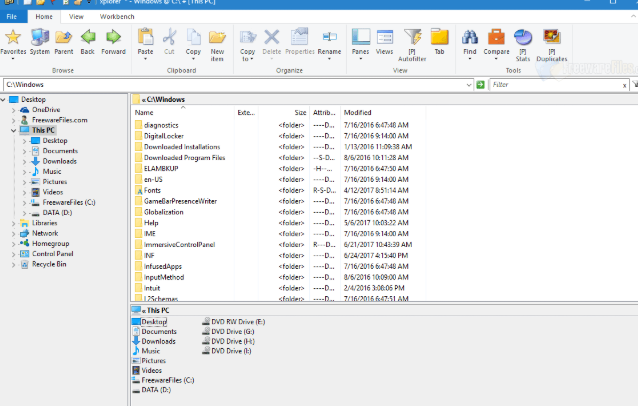Click the Delete X icon
Image resolution: width=638 pixels, height=406 pixels.
pos(271,37)
